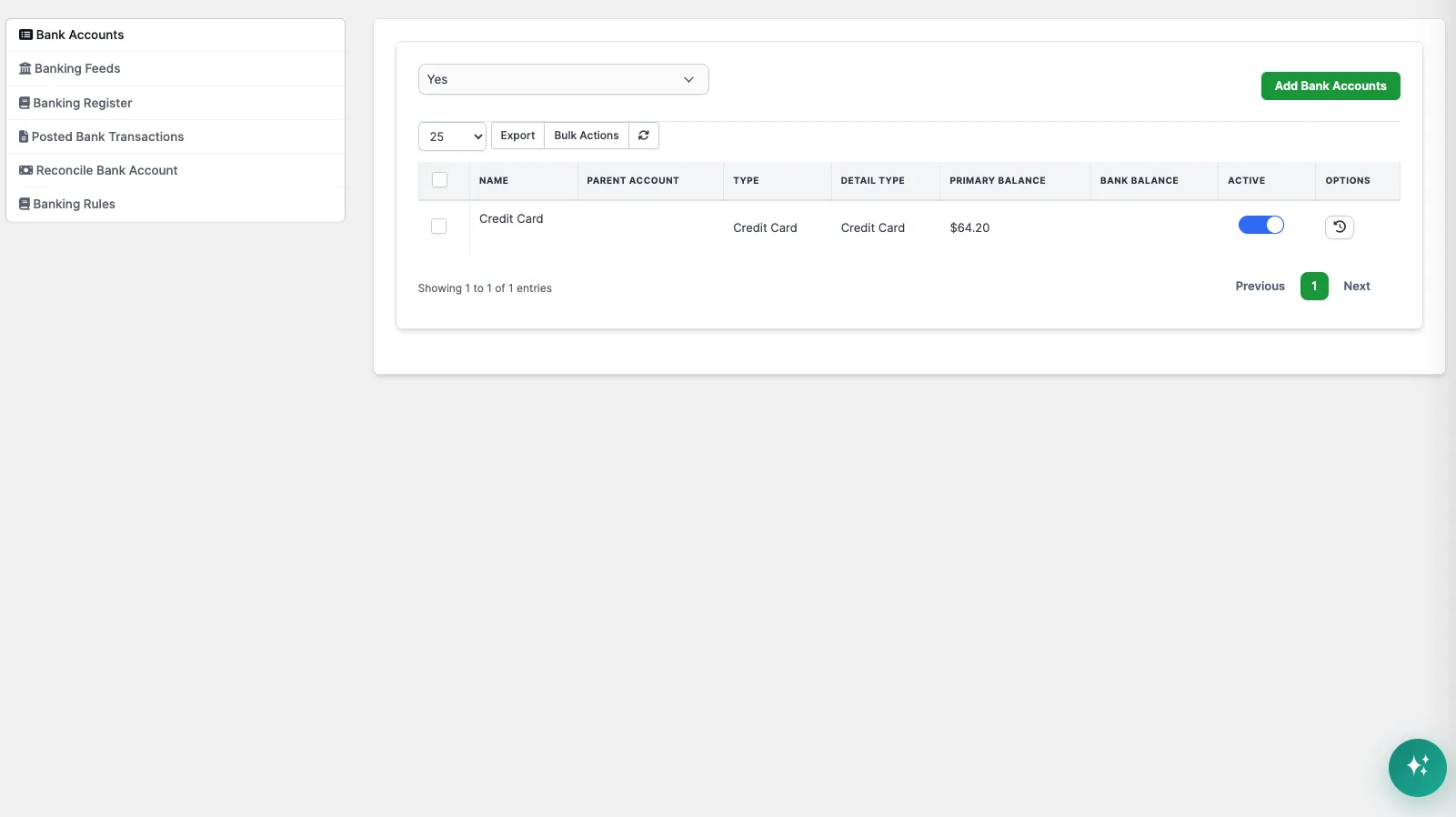1456x817 pixels.
Task: Toggle the Credit Card active switch
Action: tap(1260, 225)
